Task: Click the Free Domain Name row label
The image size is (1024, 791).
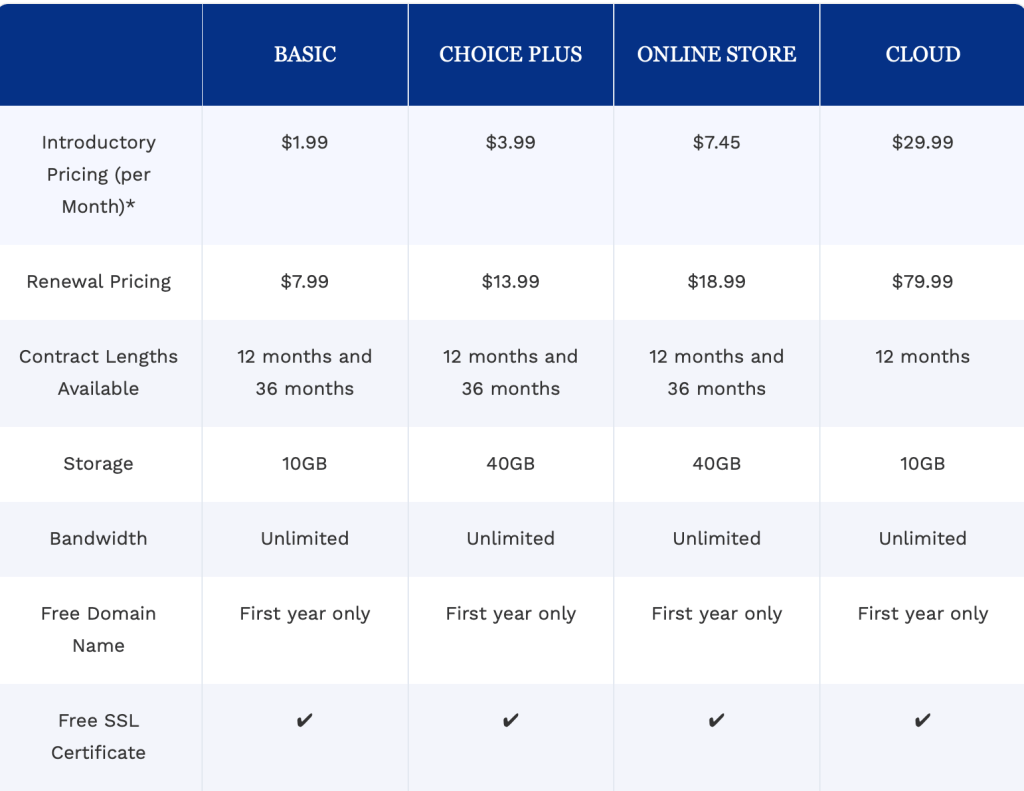Action: click(x=98, y=629)
